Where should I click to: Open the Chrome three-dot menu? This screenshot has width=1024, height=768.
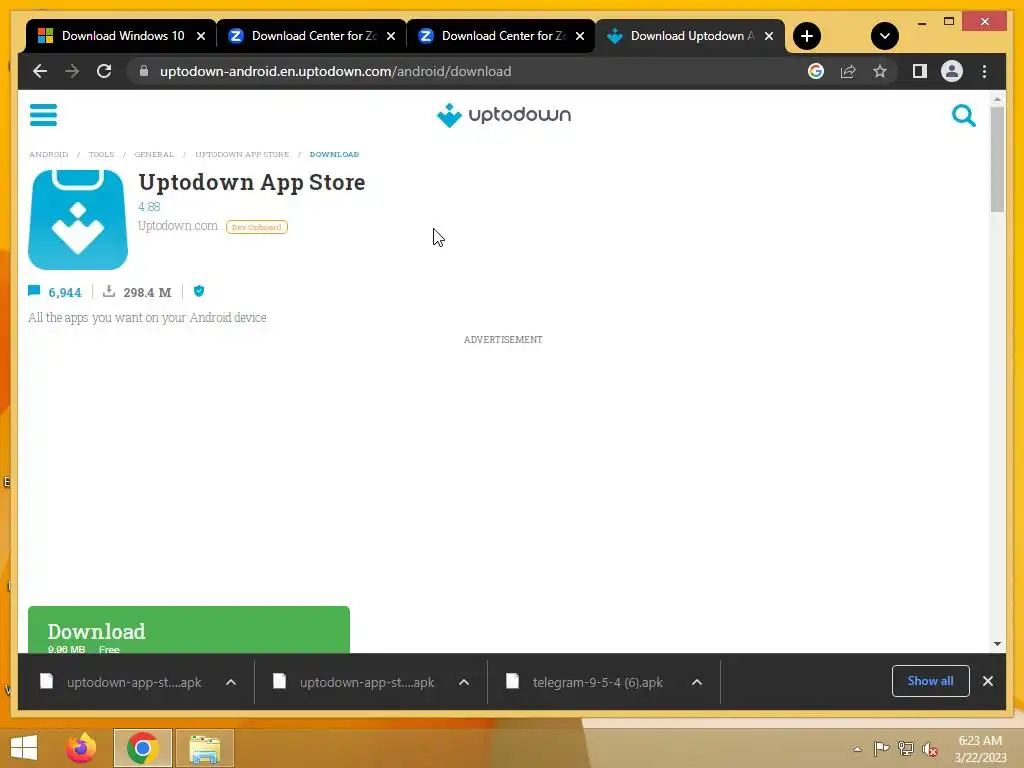(984, 71)
